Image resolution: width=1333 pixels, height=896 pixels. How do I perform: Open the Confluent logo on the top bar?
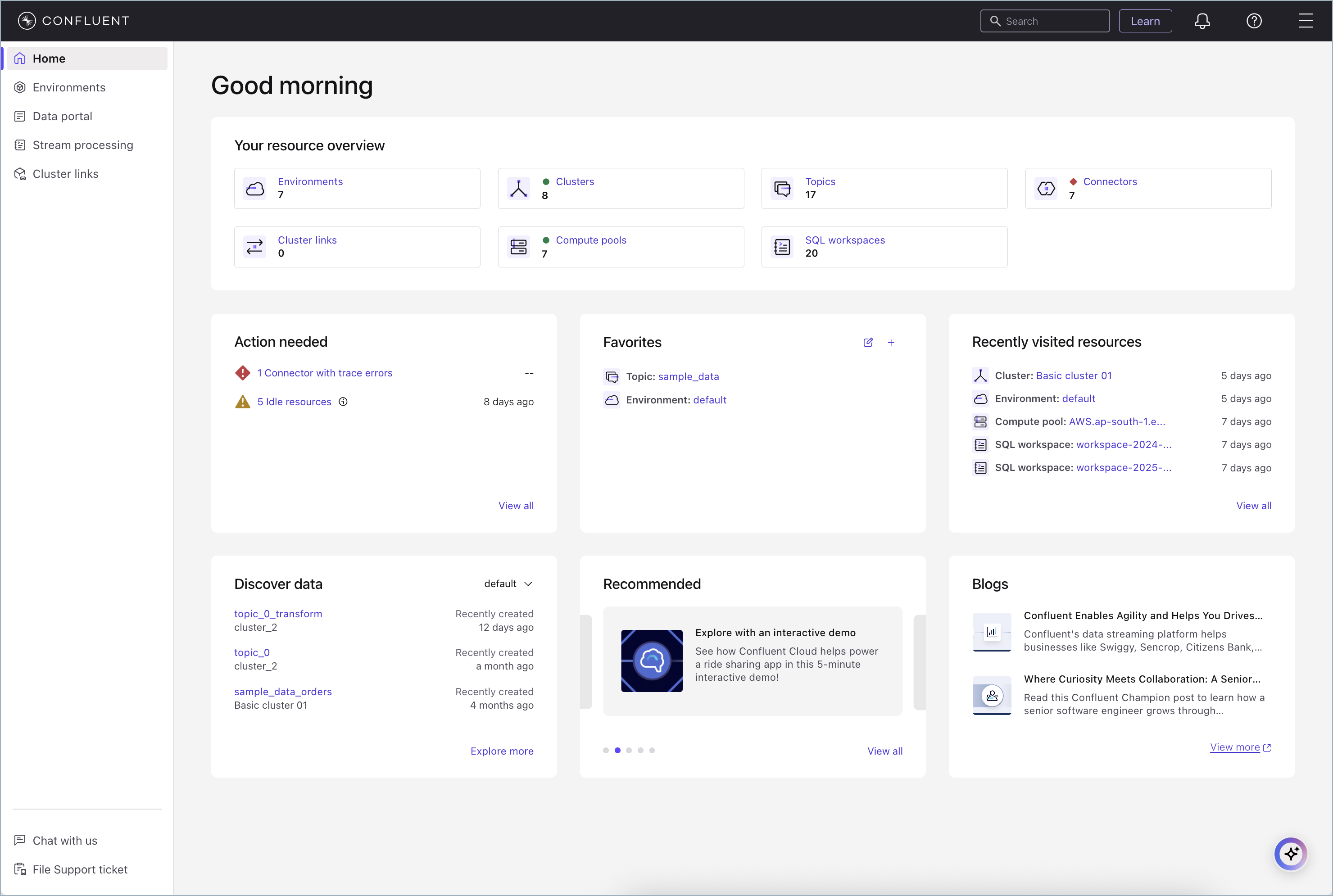click(x=73, y=21)
